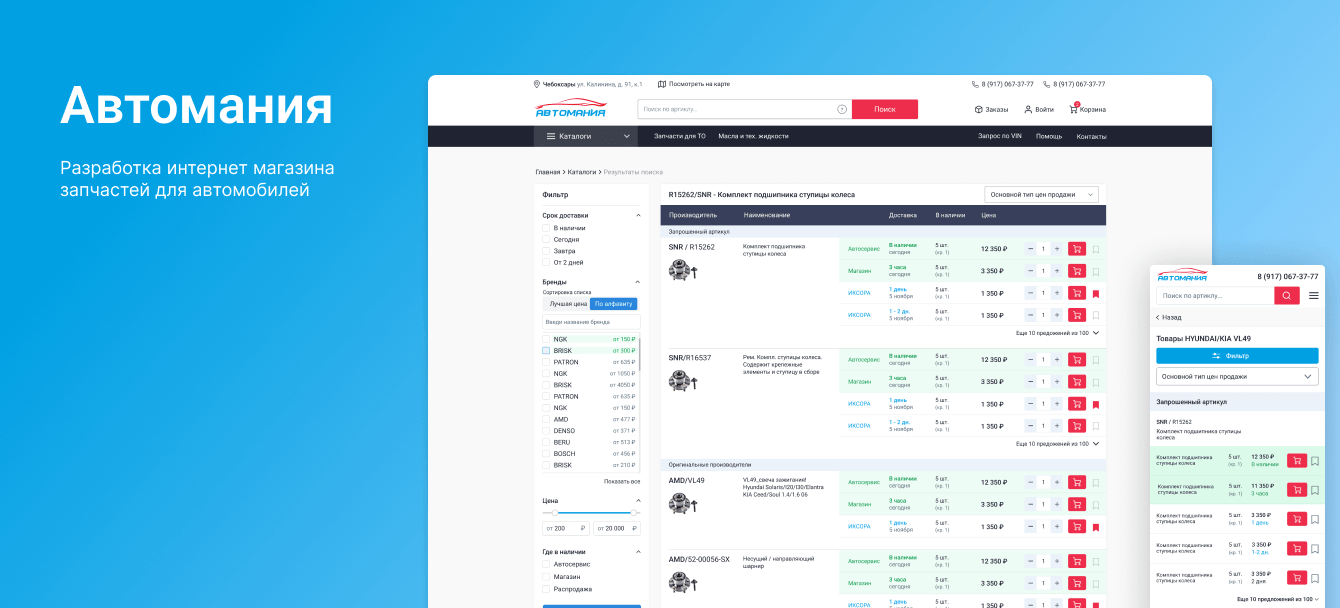Check Распродажа checkbox
Viewport: 1340px width, 608px height.
click(546, 589)
